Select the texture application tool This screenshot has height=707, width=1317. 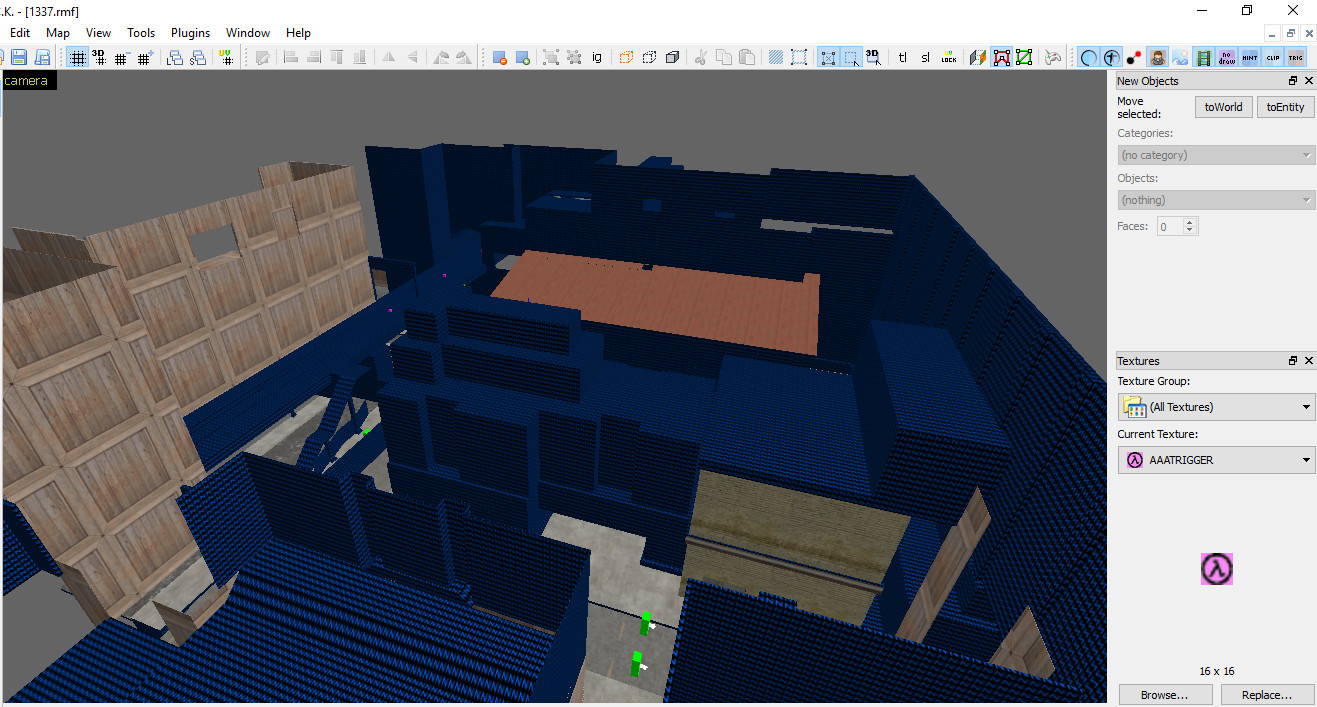(978, 57)
